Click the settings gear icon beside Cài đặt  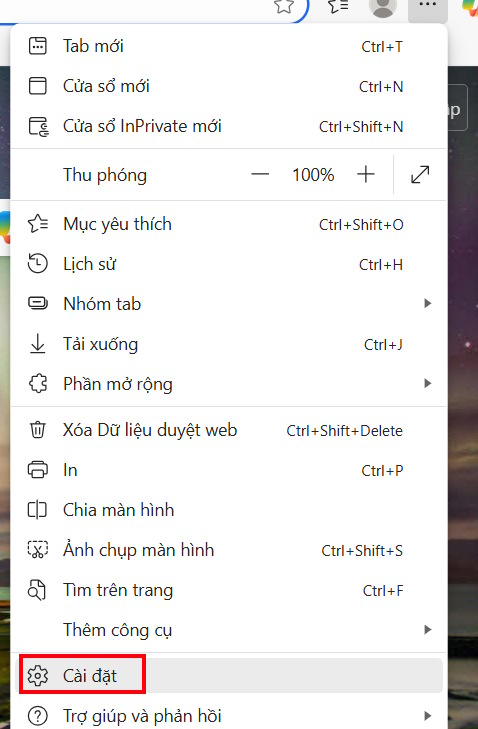tap(38, 676)
